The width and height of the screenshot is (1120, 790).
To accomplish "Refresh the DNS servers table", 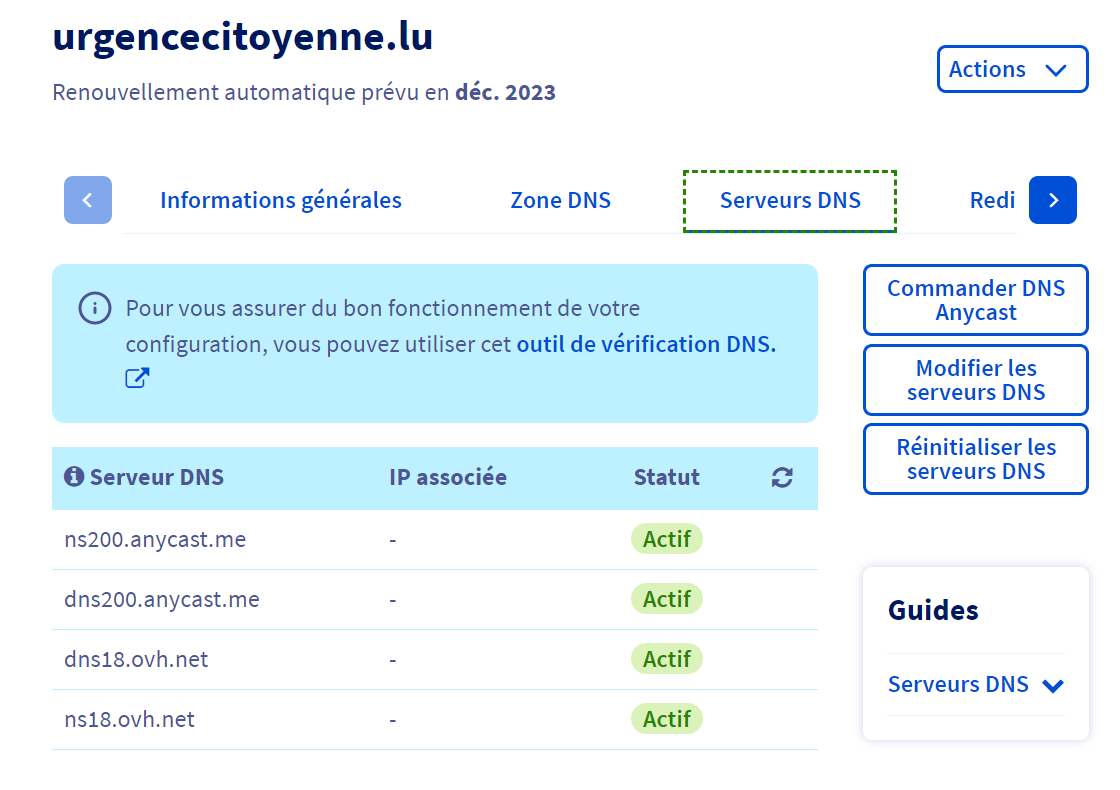I will point(782,478).
